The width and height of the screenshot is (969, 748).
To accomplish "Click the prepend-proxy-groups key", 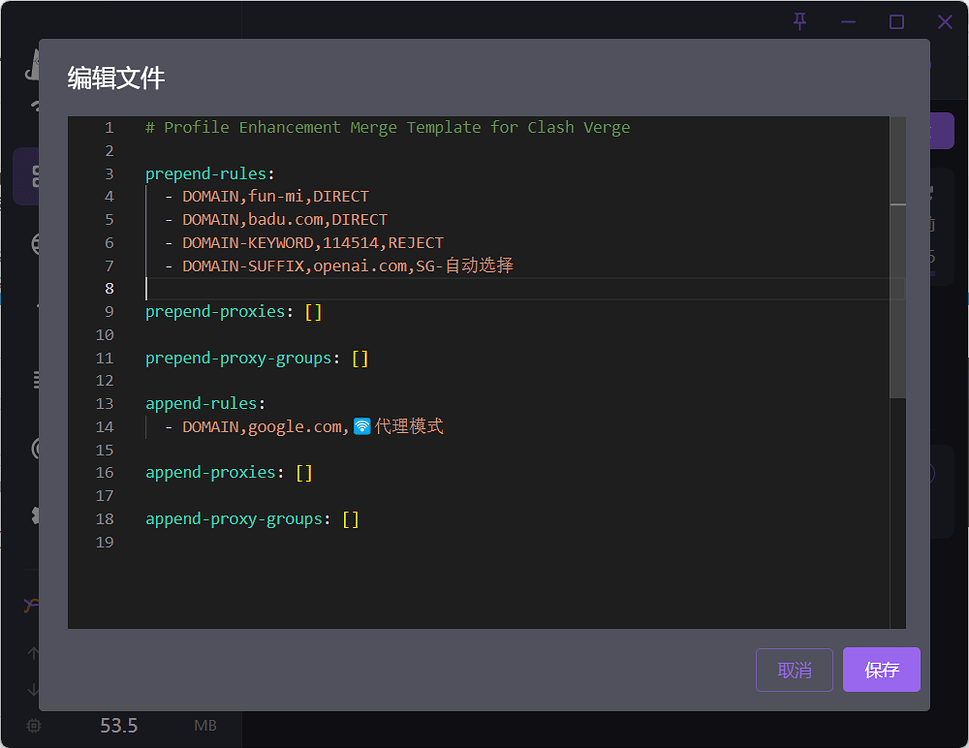I will coord(239,358).
